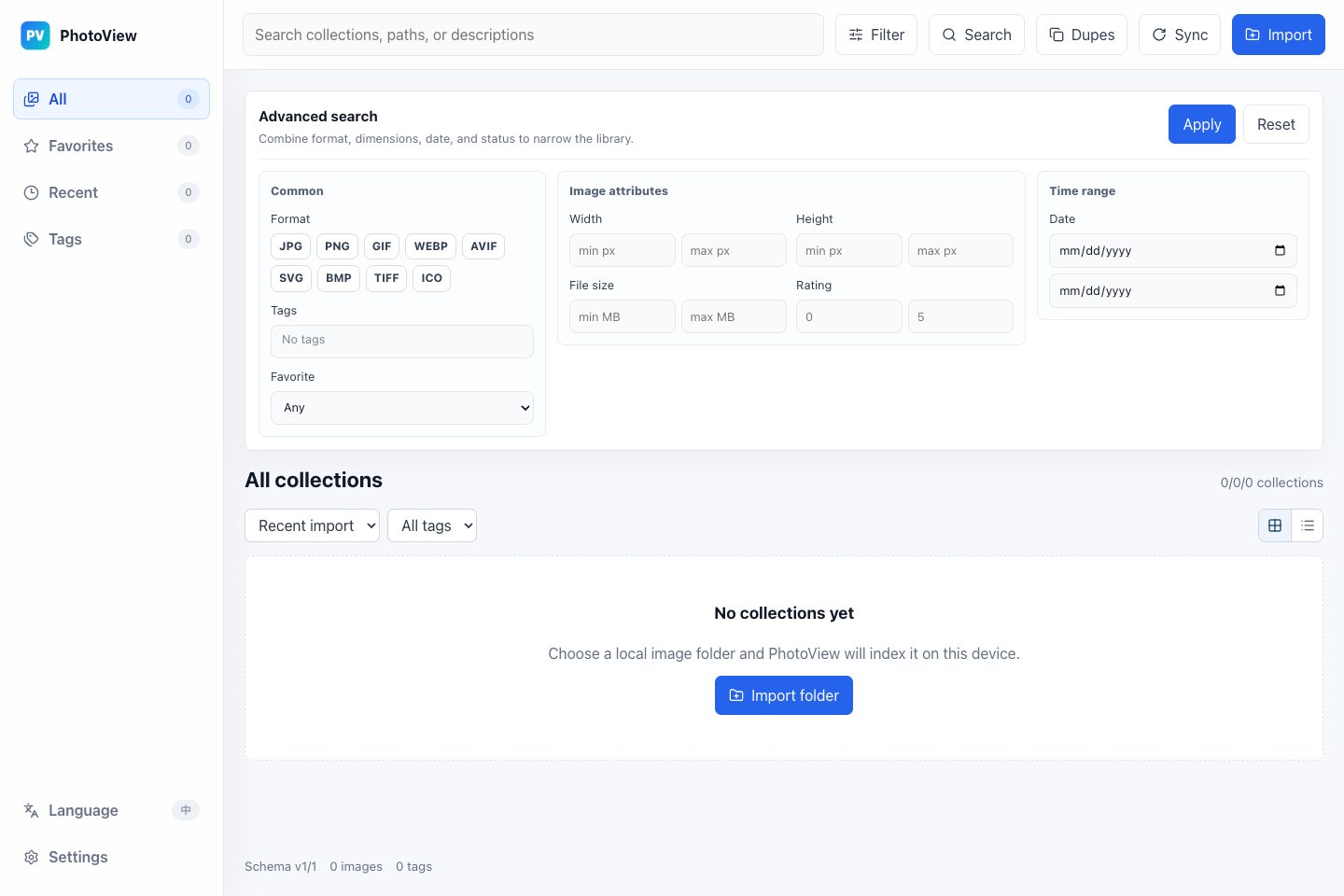Open calendar picker for end date

click(1280, 290)
